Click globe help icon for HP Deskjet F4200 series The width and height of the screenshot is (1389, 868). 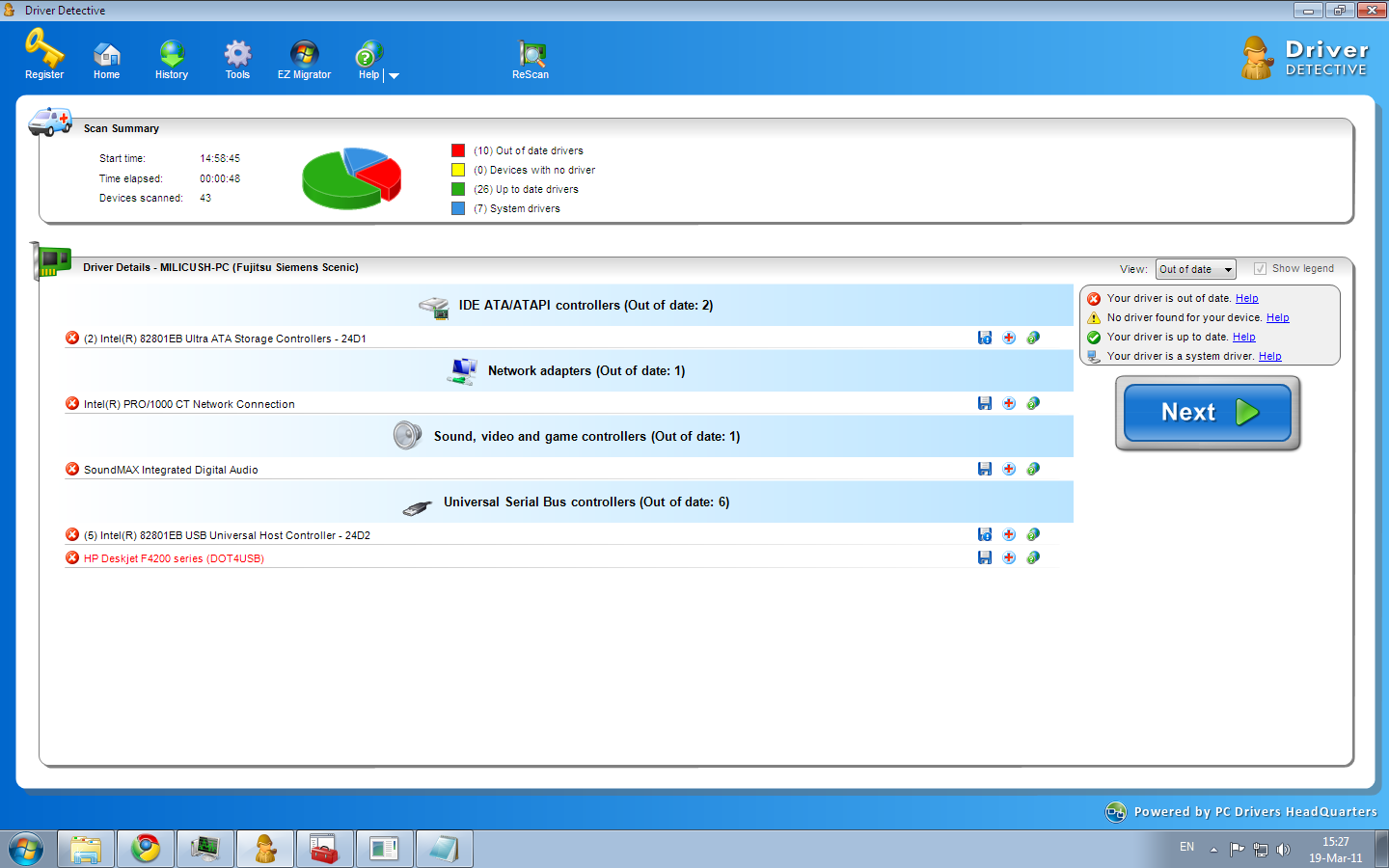pyautogui.click(x=1033, y=557)
